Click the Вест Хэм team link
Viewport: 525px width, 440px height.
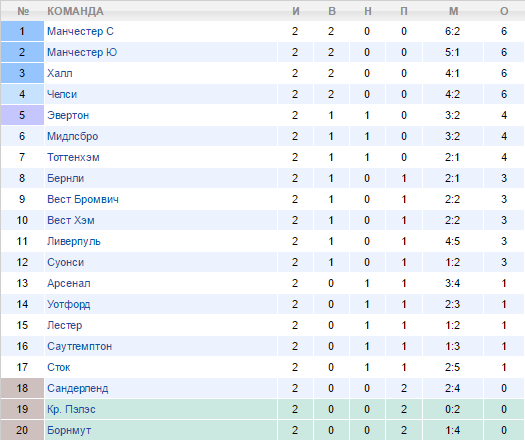[71, 220]
